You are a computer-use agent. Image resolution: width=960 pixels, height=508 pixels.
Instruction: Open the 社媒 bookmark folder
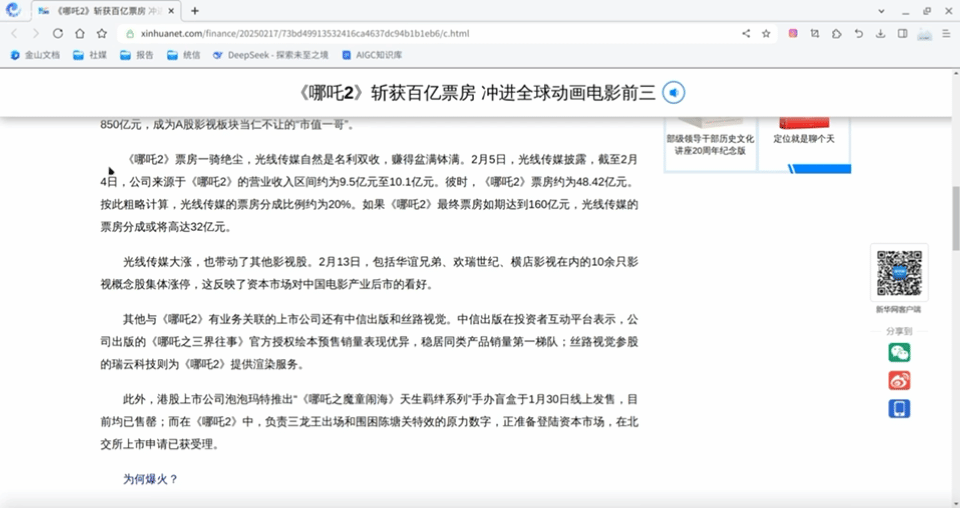coord(89,55)
